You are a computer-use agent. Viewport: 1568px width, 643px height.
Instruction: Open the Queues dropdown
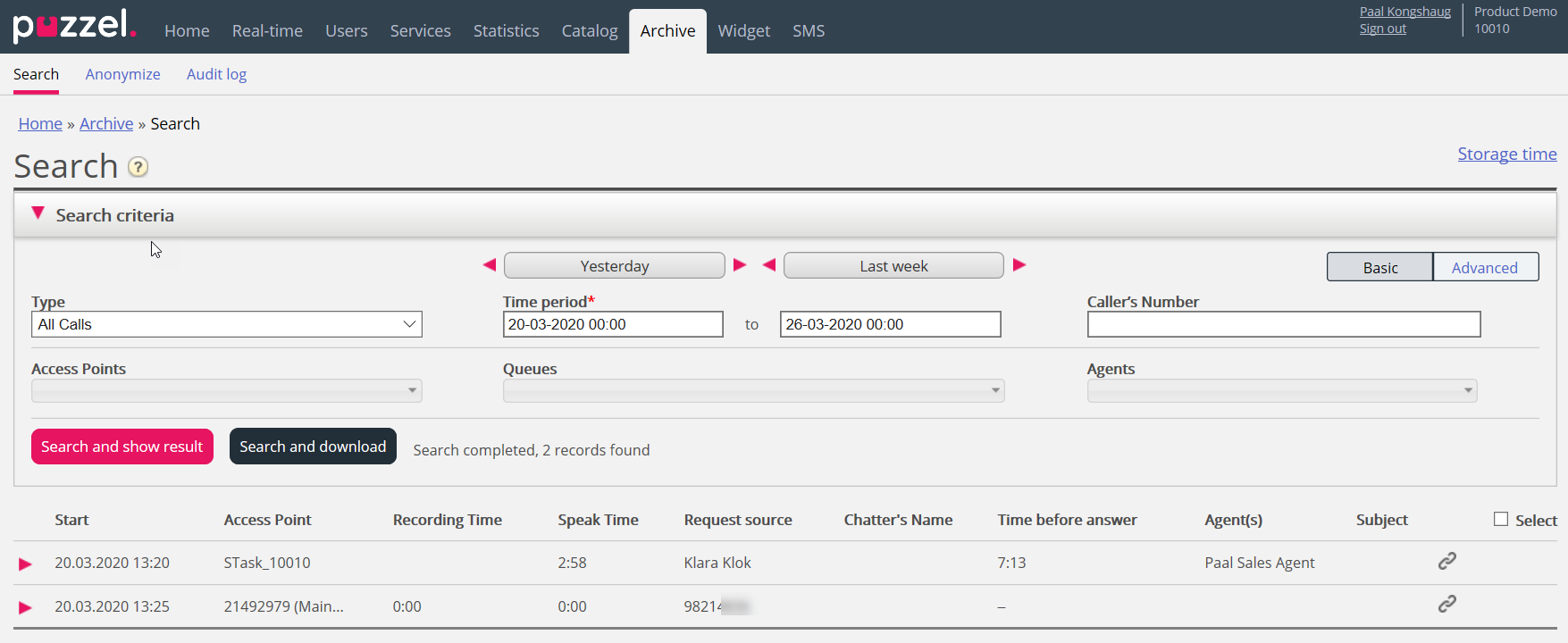753,391
